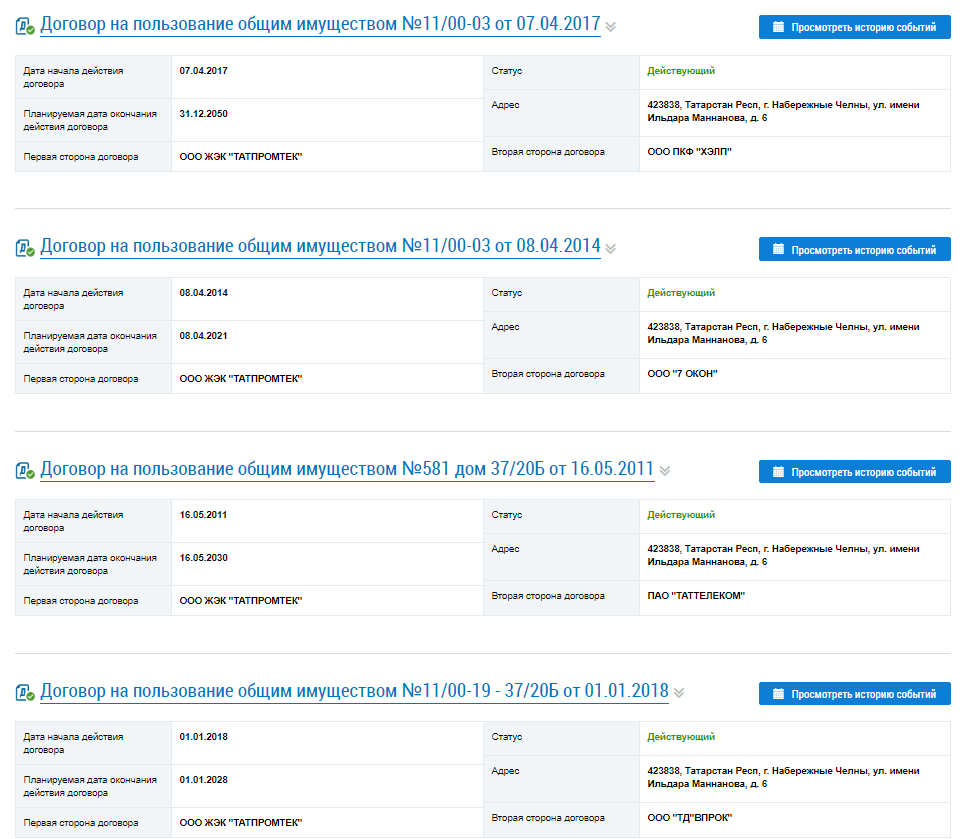The width and height of the screenshot is (965, 839).
Task: Click address of the ПАО ТАТТЕЛЕКОМ contract
Action: (783, 555)
